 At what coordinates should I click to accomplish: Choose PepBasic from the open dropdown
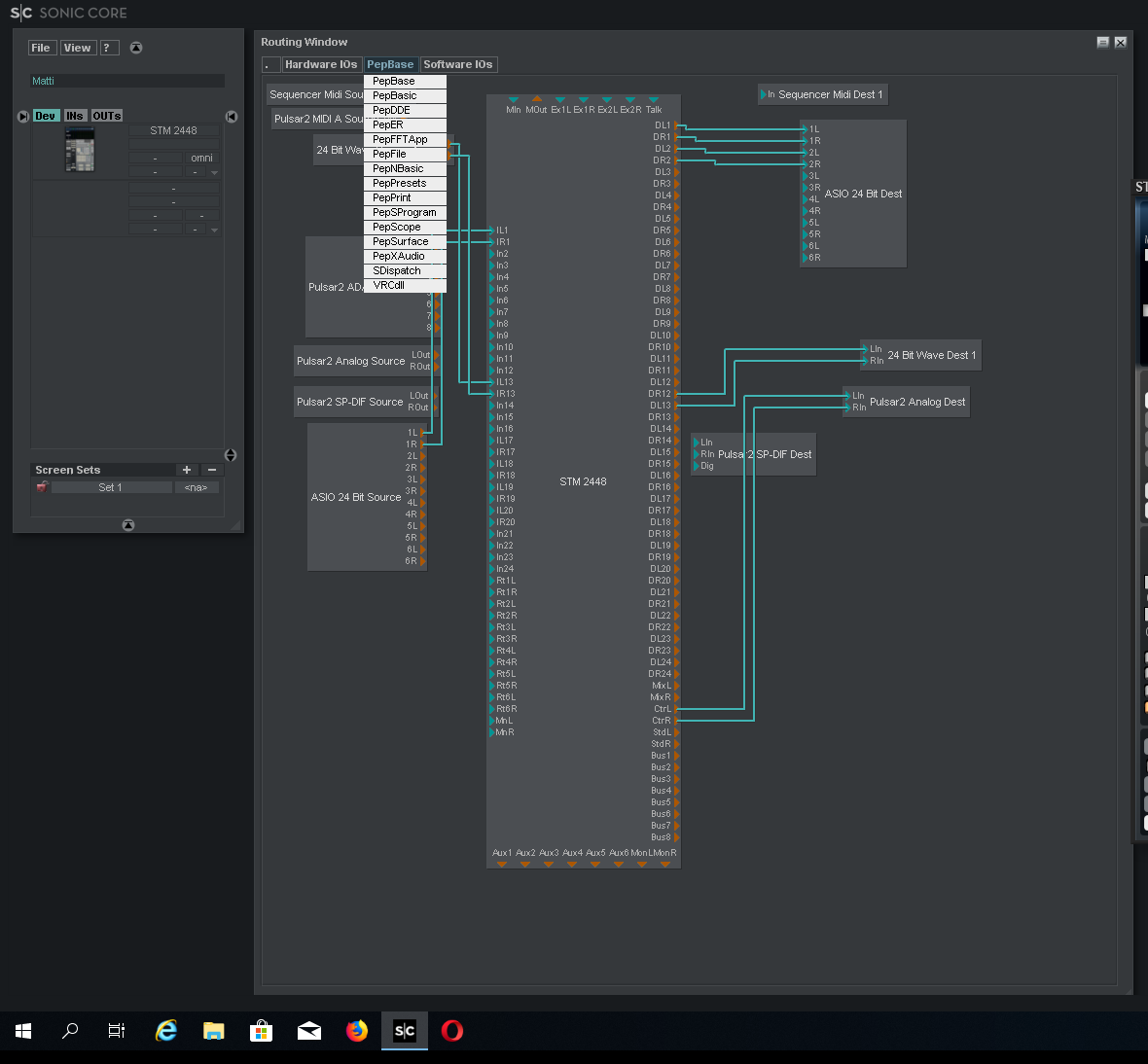405,96
